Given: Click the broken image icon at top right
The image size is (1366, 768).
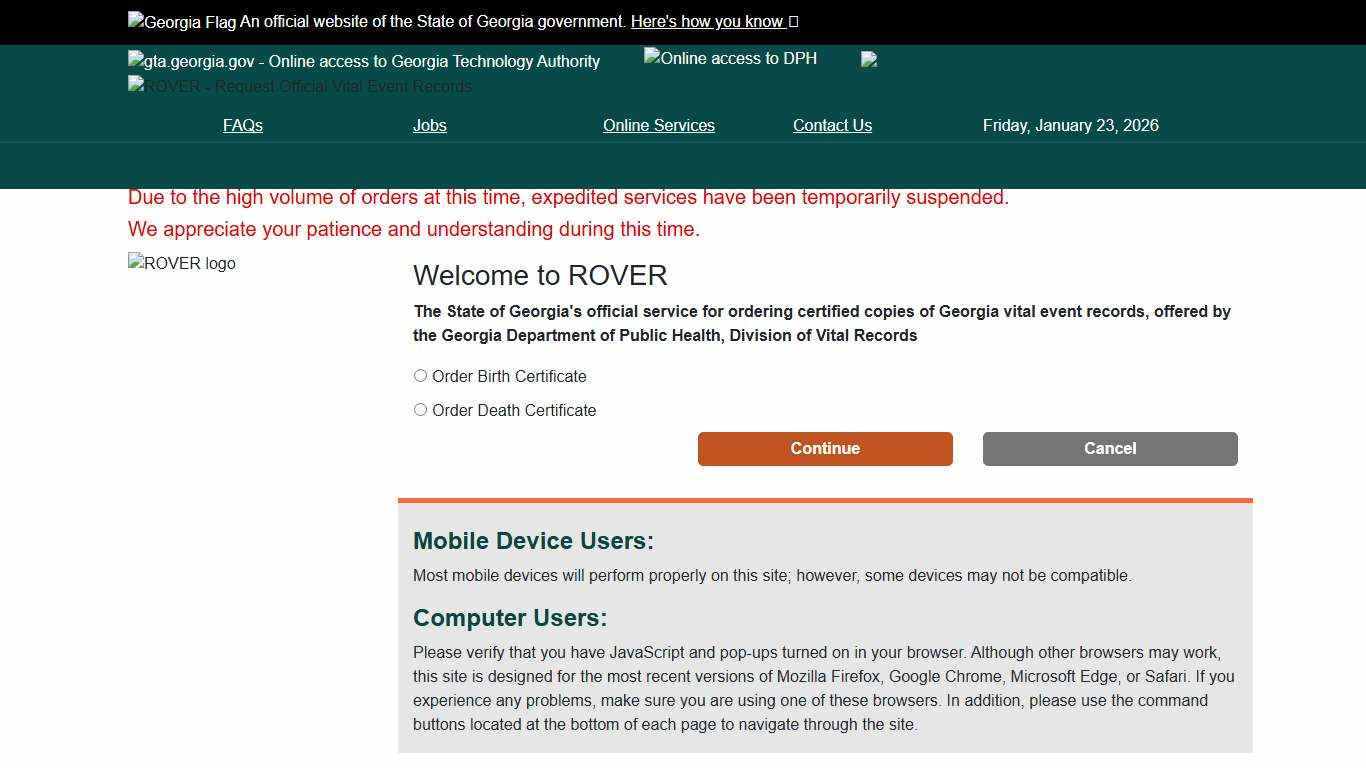Looking at the screenshot, I should 868,58.
